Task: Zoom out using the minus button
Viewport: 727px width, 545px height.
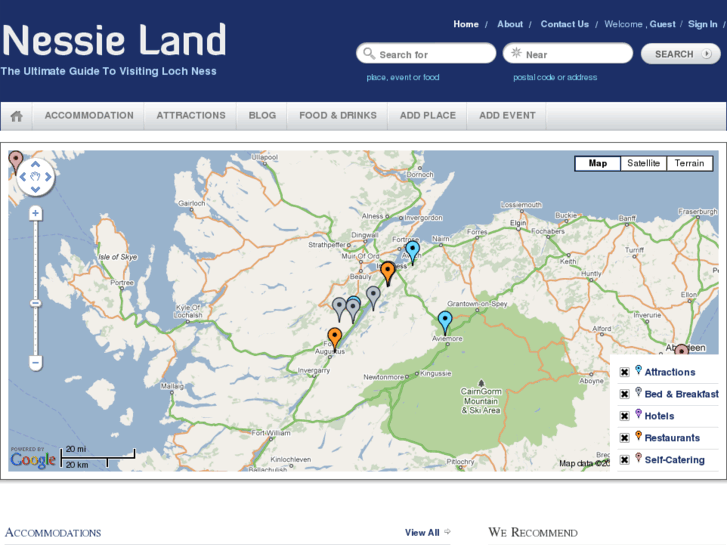Action: coord(36,362)
